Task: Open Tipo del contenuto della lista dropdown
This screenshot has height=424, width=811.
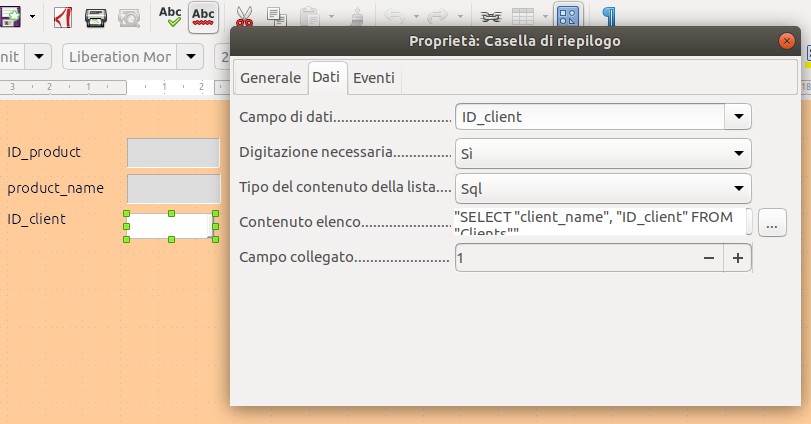Action: point(738,187)
